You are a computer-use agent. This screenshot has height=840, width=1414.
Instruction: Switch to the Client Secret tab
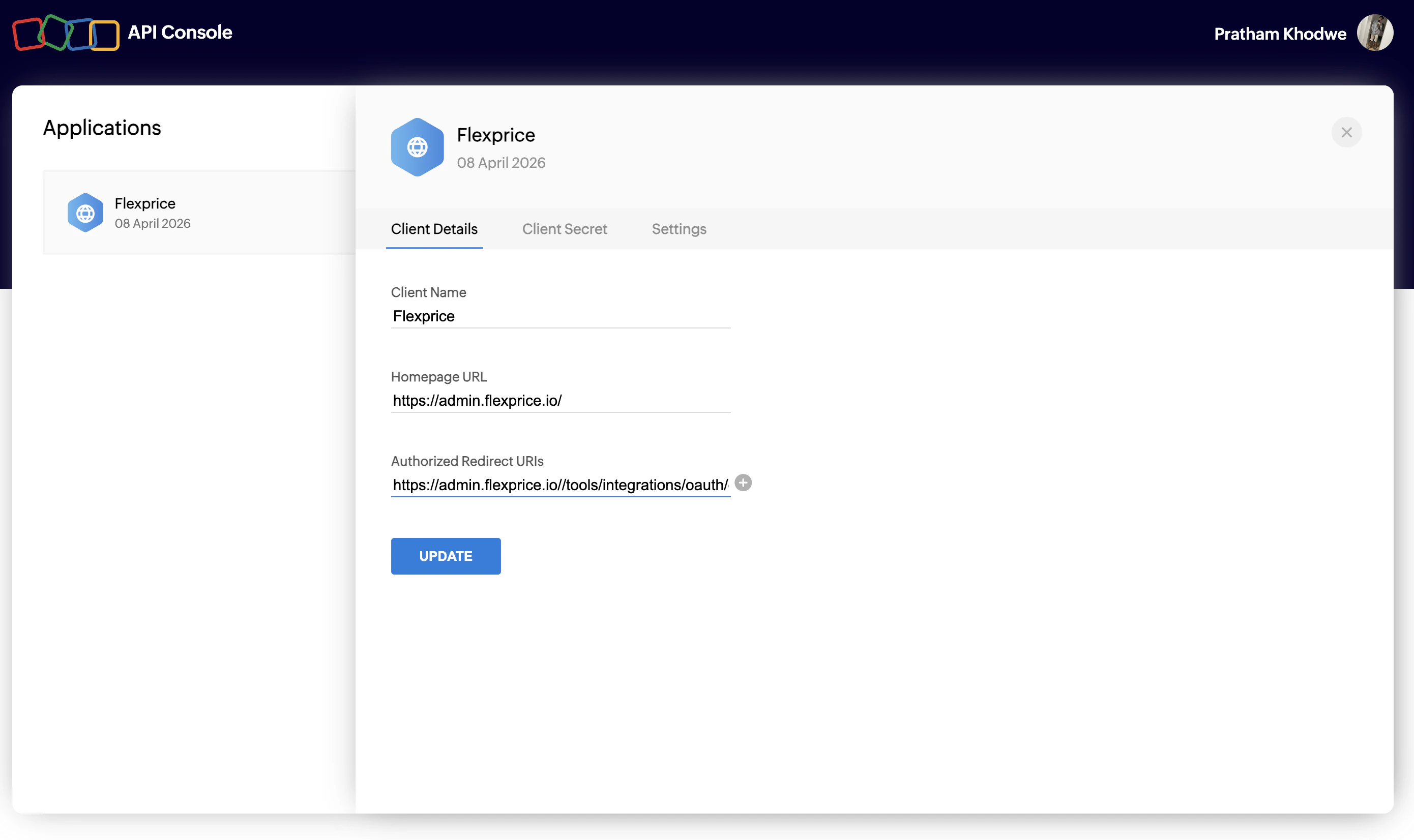click(565, 229)
